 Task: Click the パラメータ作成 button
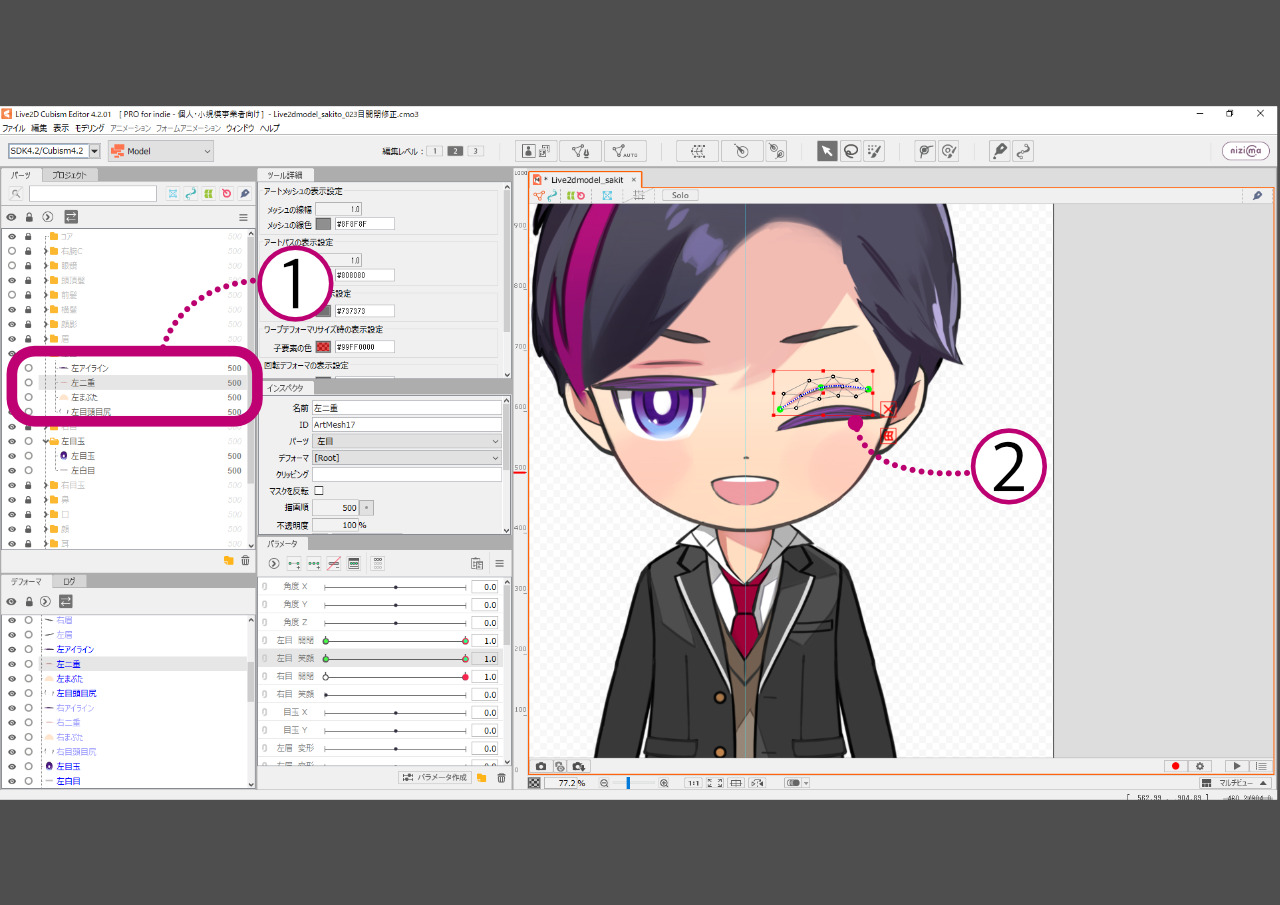pyautogui.click(x=435, y=777)
